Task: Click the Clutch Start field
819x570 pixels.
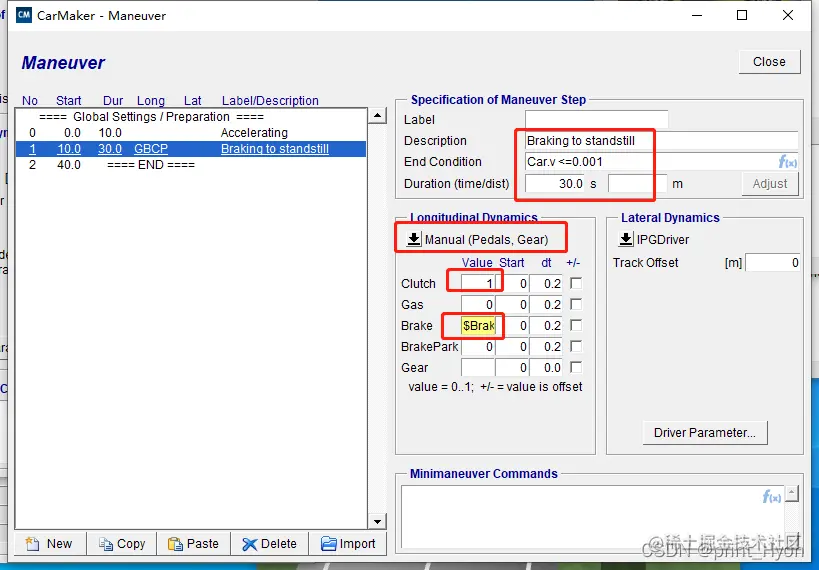Action: point(512,284)
